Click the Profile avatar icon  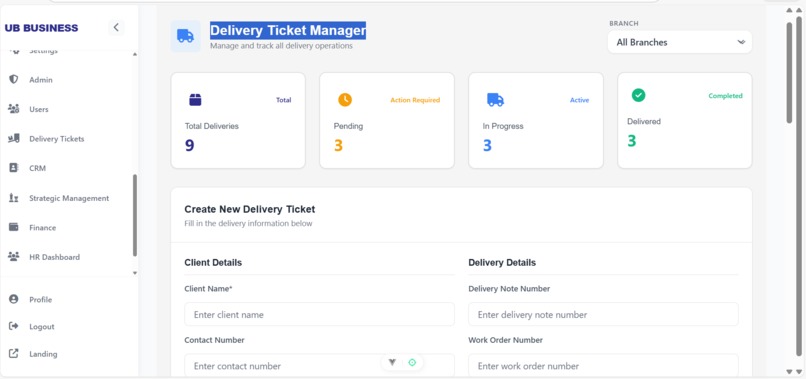14,299
